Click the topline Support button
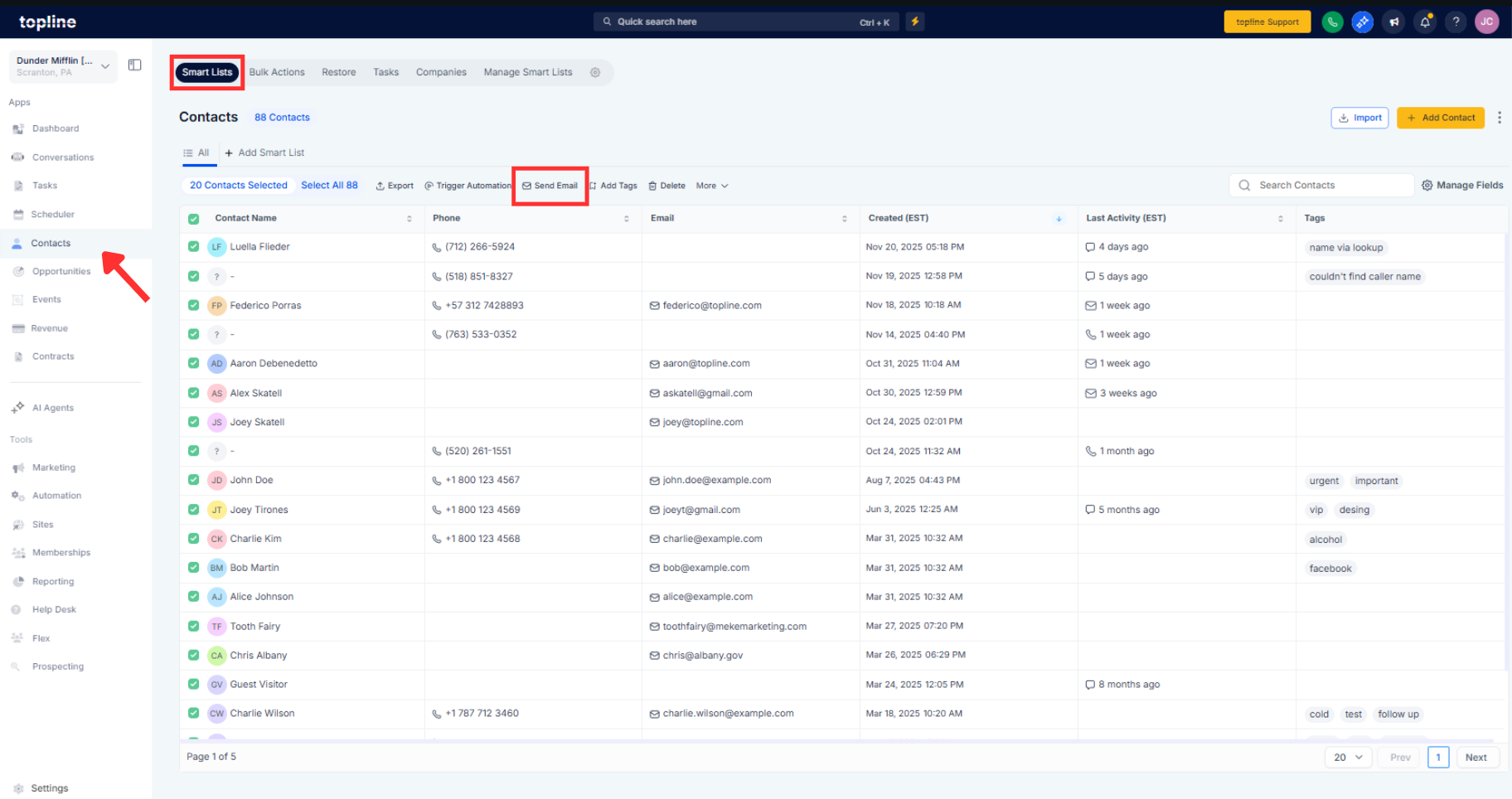The image size is (1512, 799). pos(1267,22)
